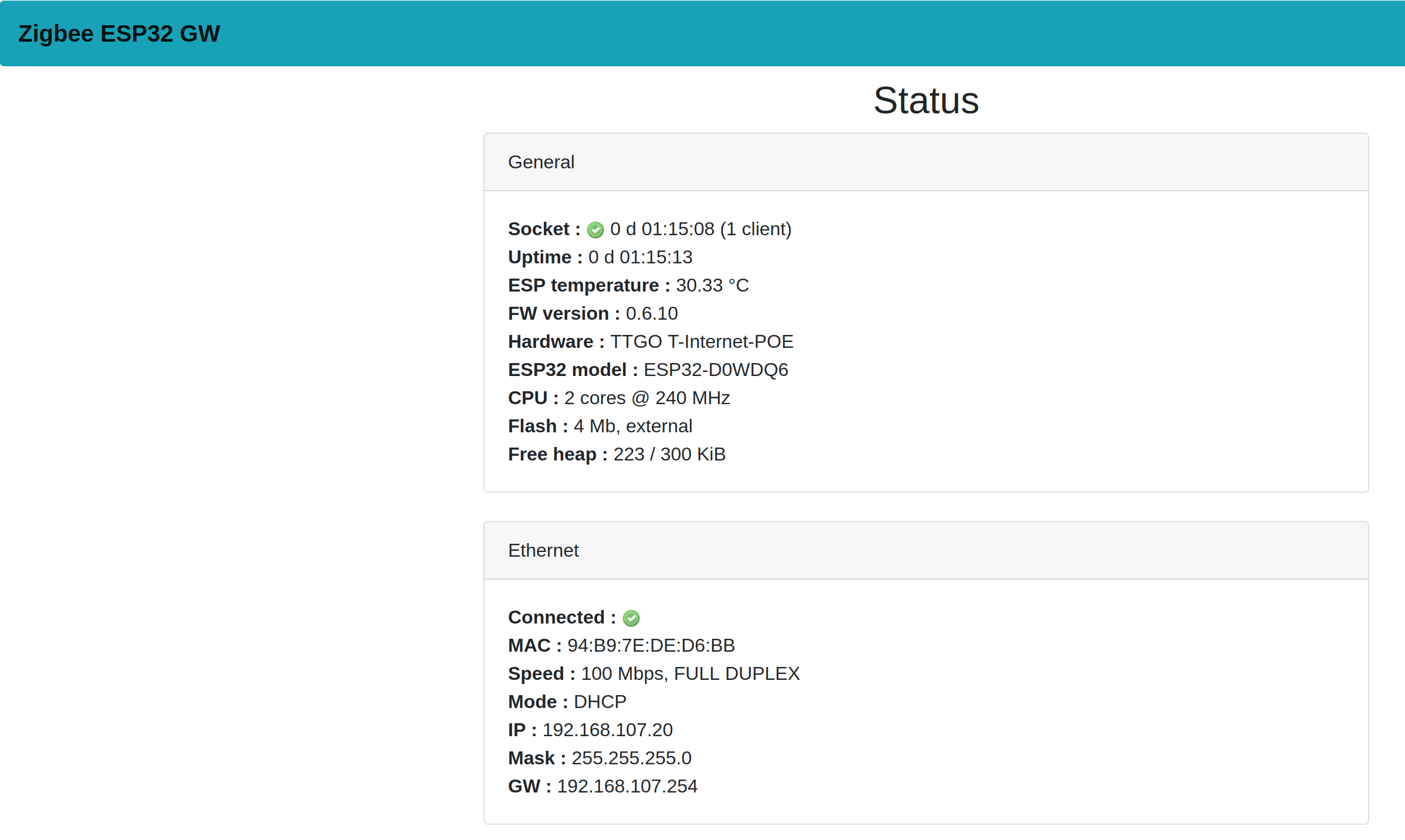This screenshot has height=840, width=1405.
Task: Select the Hardware value 'TTGO T-Internet-POE'
Action: [702, 341]
